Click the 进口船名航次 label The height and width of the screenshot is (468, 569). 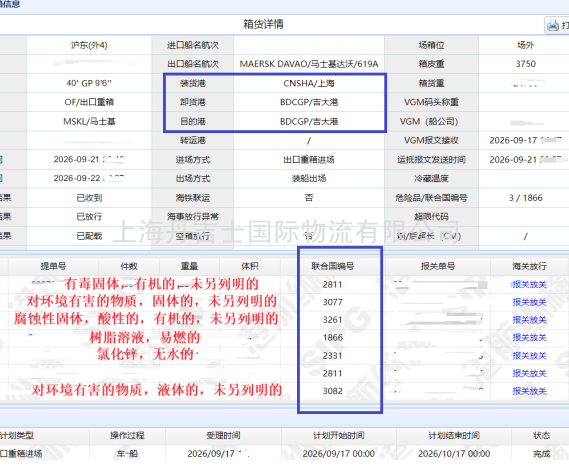[x=193, y=45]
